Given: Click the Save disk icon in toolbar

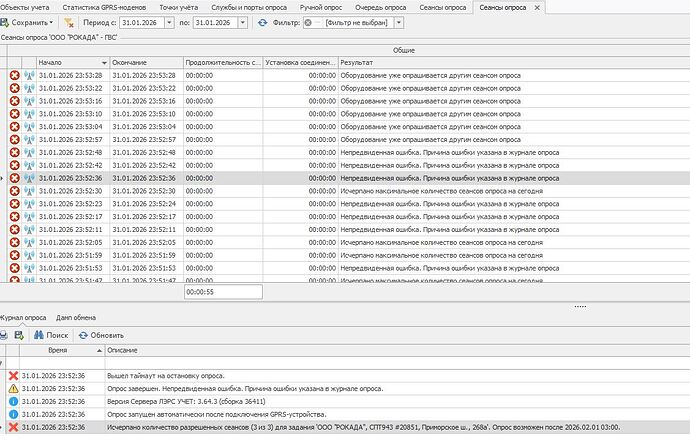Looking at the screenshot, I should pyautogui.click(x=8, y=22).
